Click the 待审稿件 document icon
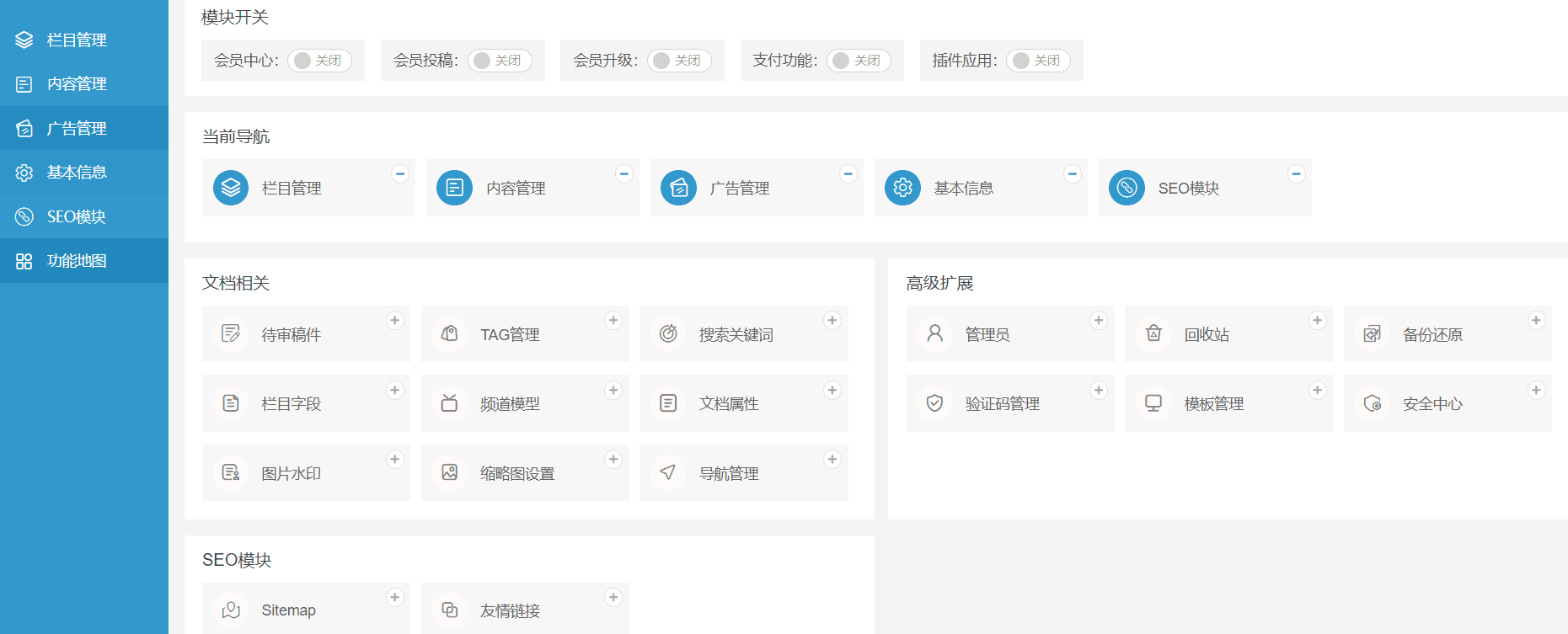Screen dimensions: 1568x634 tap(231, 334)
